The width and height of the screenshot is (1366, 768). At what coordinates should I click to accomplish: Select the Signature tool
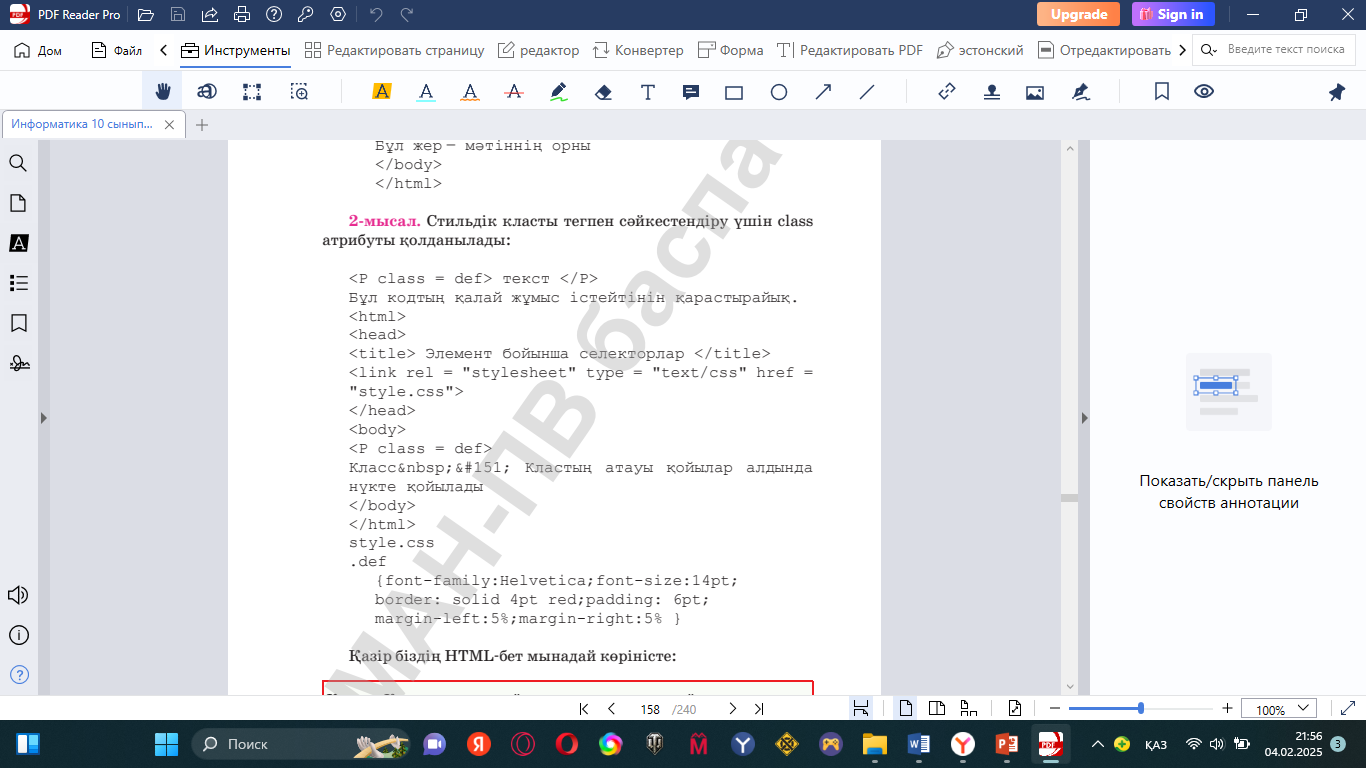(1080, 92)
